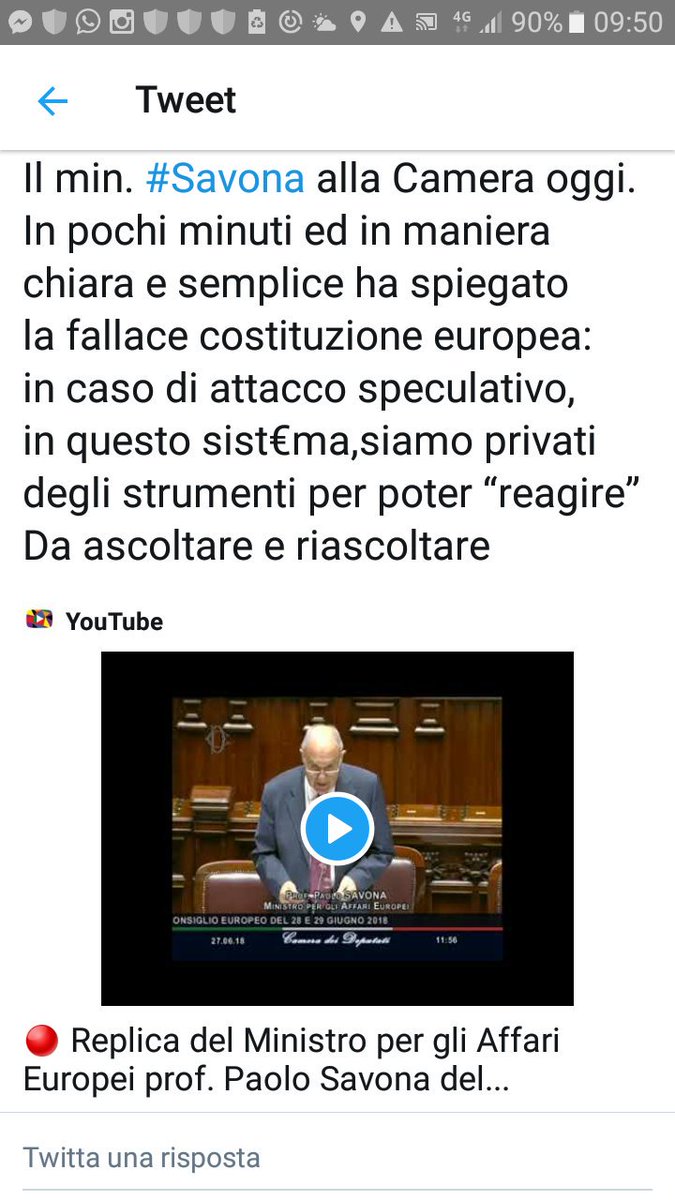Open the Replica del Ministro video title
This screenshot has height=1200, width=675.
[x=292, y=1060]
